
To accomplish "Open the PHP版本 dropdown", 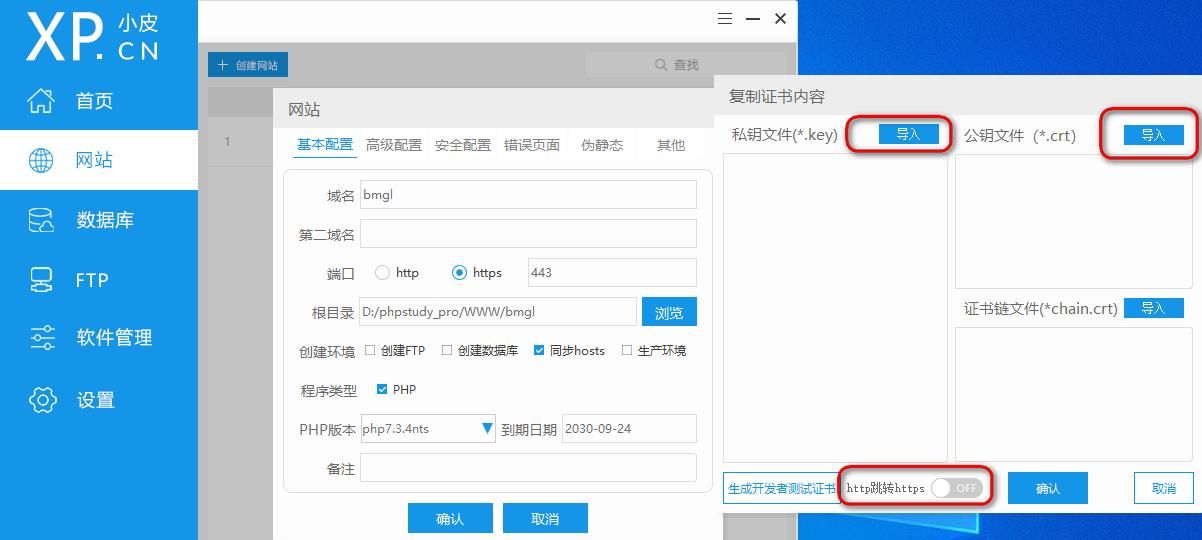I will (428, 429).
